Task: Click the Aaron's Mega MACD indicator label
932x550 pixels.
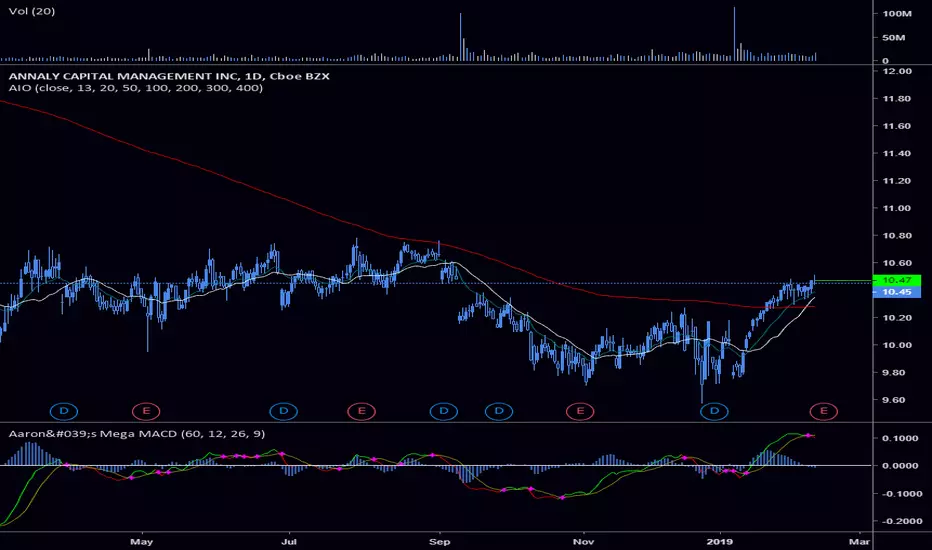Action: pyautogui.click(x=137, y=434)
